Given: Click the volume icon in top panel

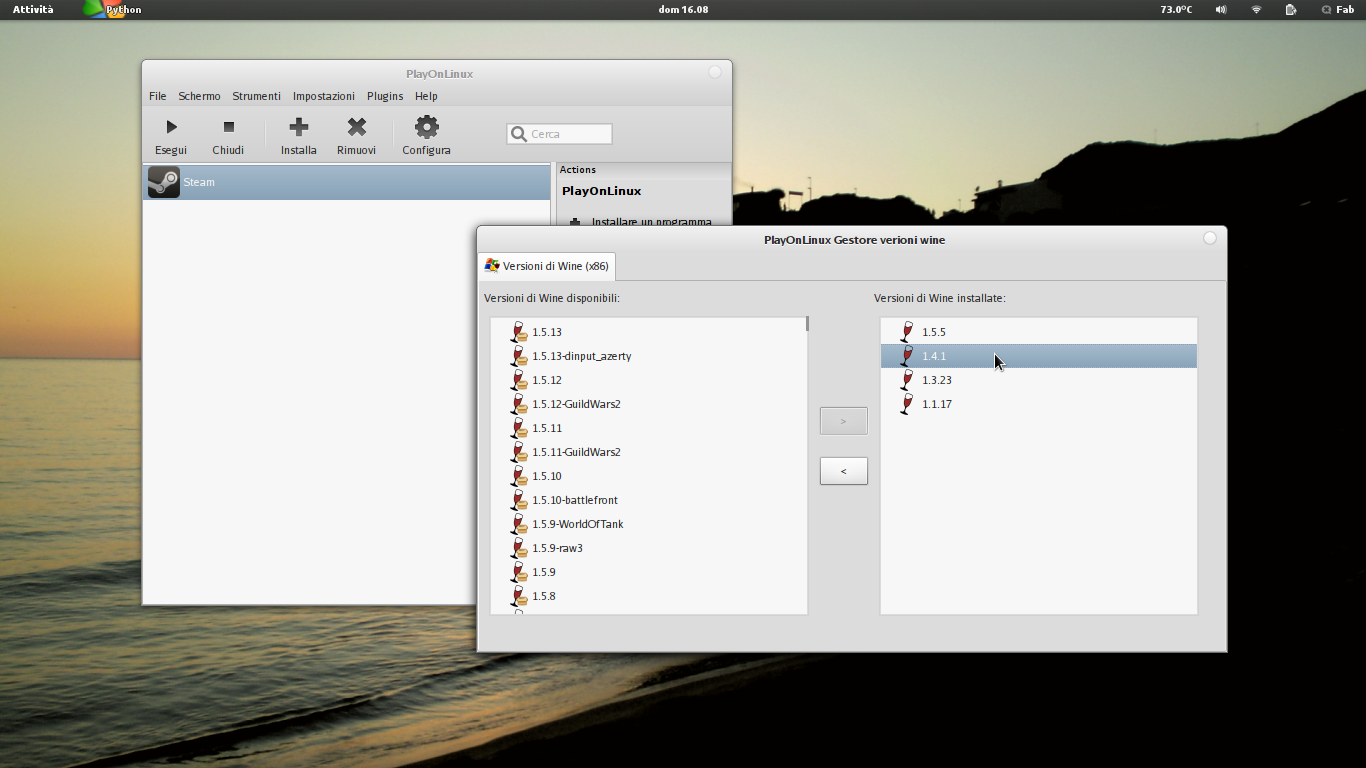Looking at the screenshot, I should 1221,9.
